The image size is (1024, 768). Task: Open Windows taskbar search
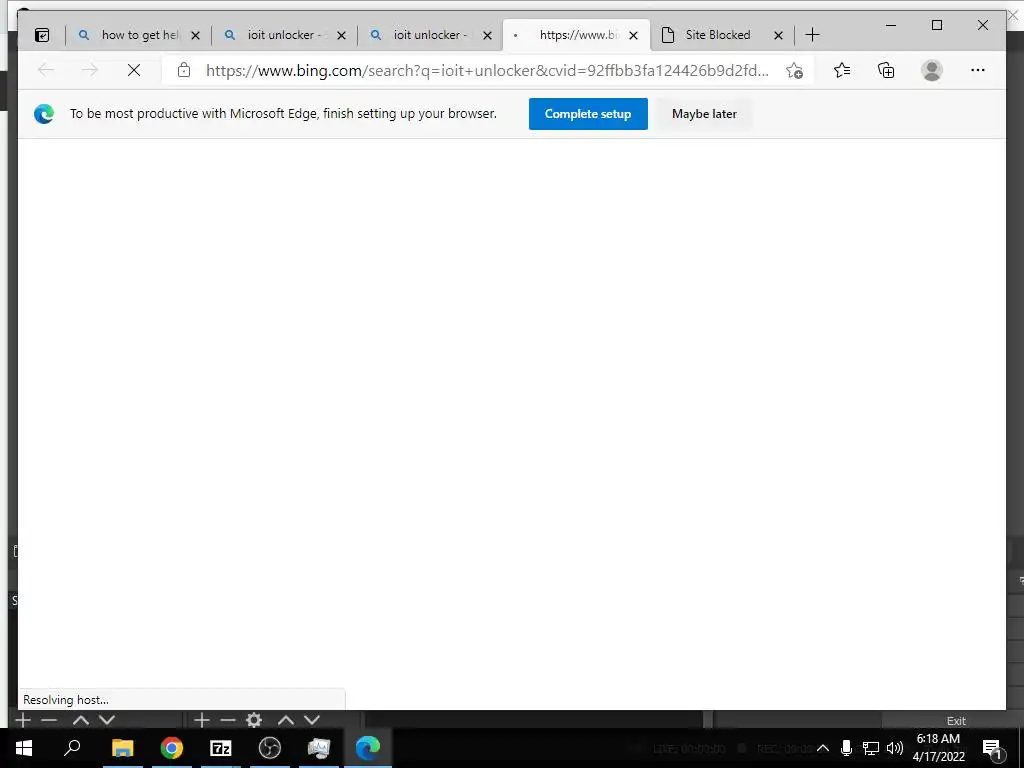[72, 747]
